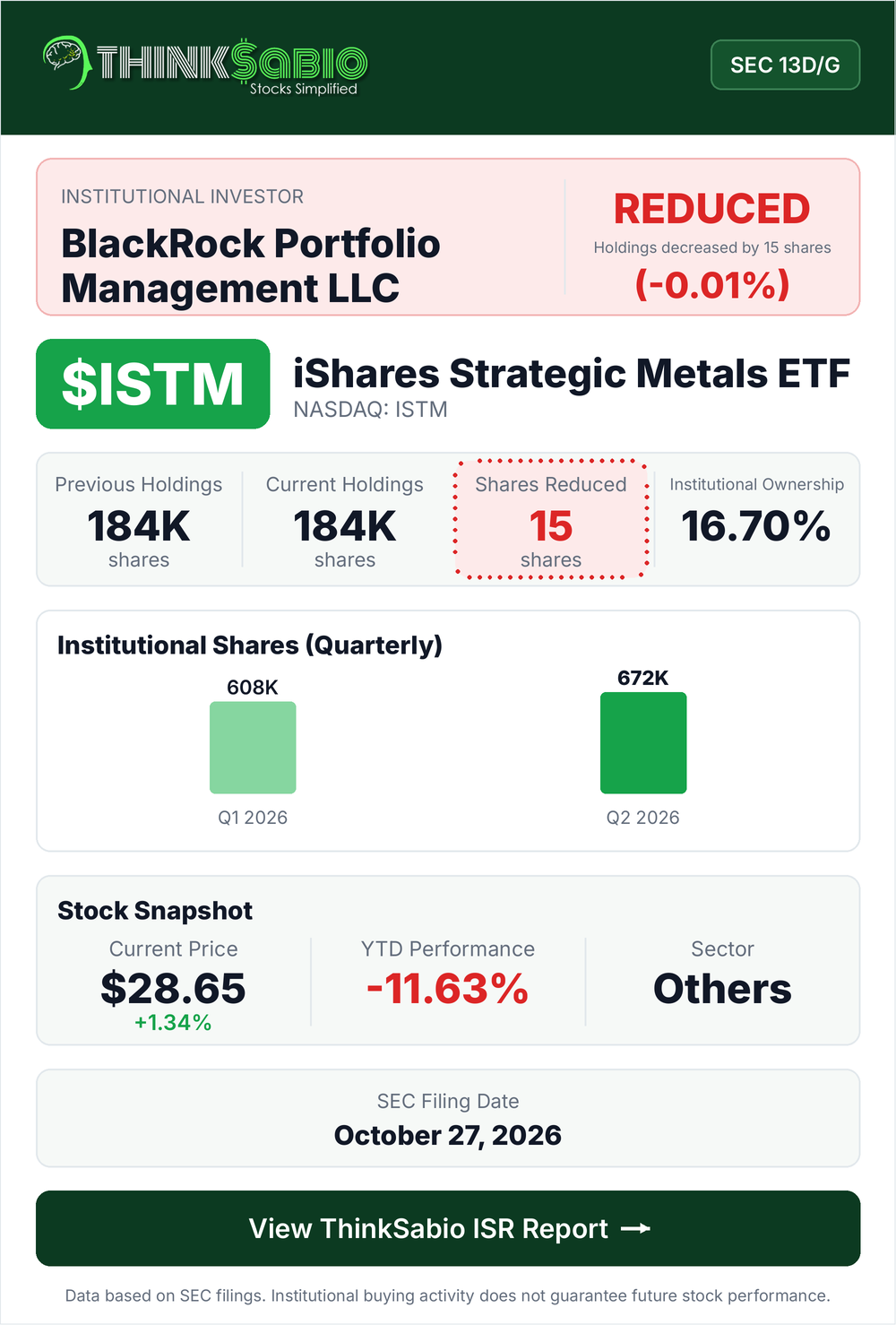896x1325 pixels.
Task: Click the BlackRock Portfolio Management LLC name
Action: coord(251,265)
